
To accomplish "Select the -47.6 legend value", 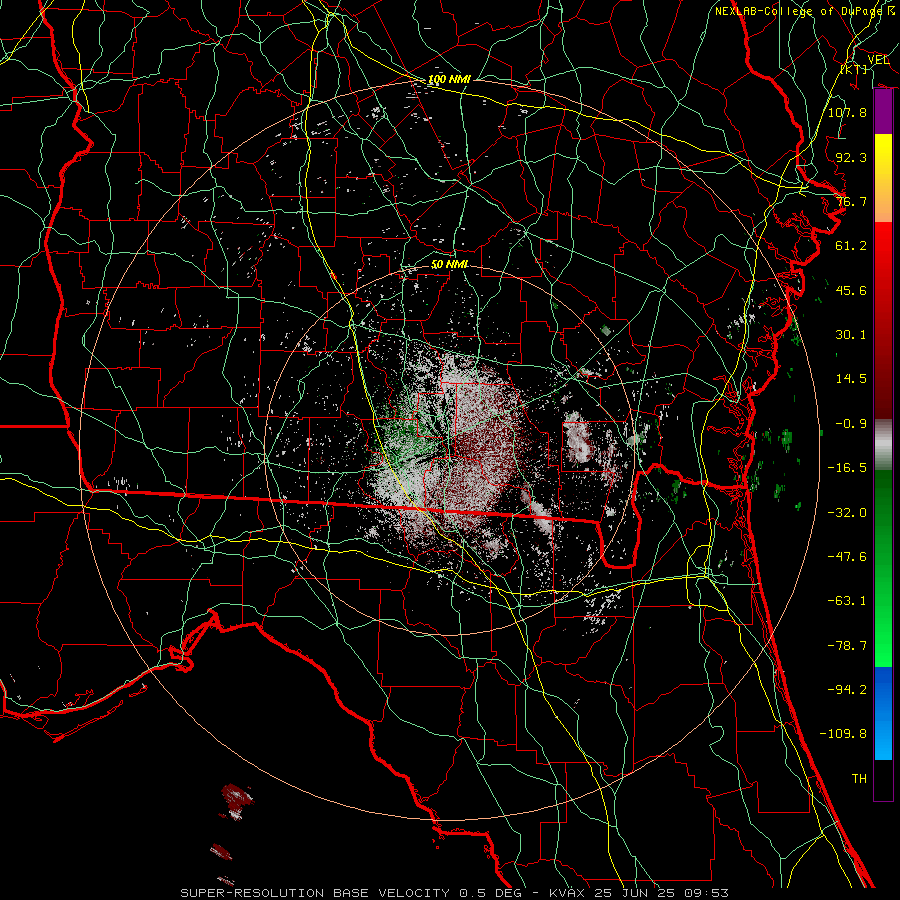I will pyautogui.click(x=847, y=557).
